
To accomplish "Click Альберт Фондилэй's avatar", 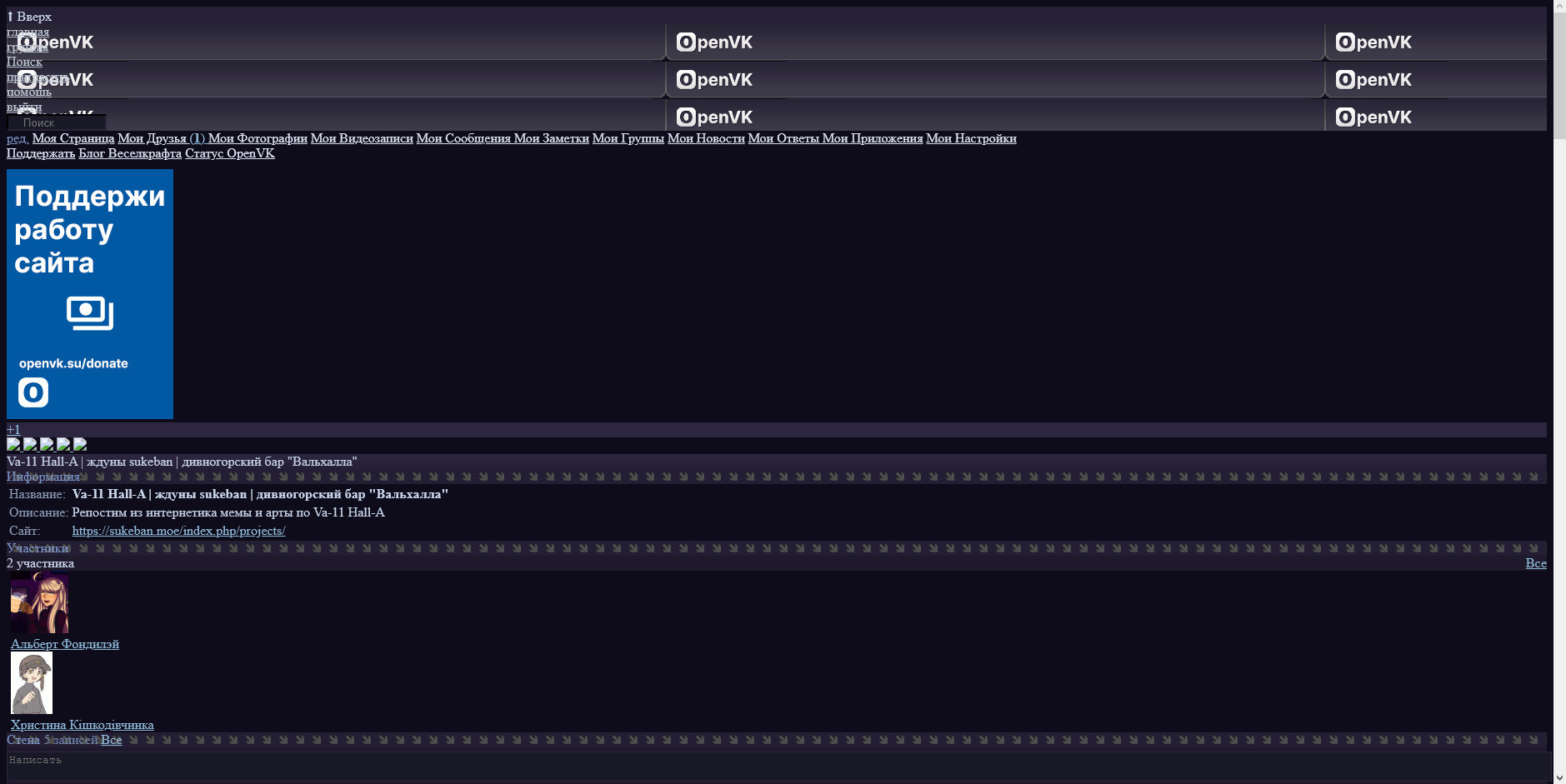I will pos(39,603).
